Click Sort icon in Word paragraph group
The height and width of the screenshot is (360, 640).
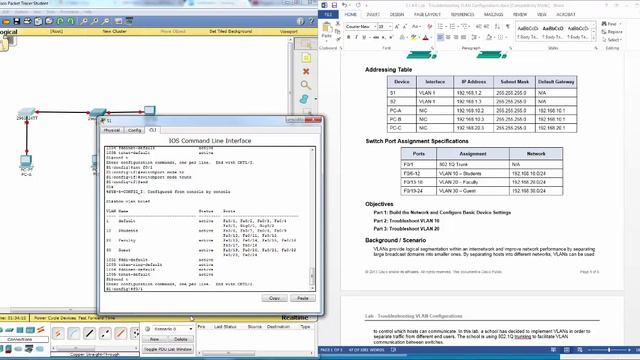[x=497, y=27]
